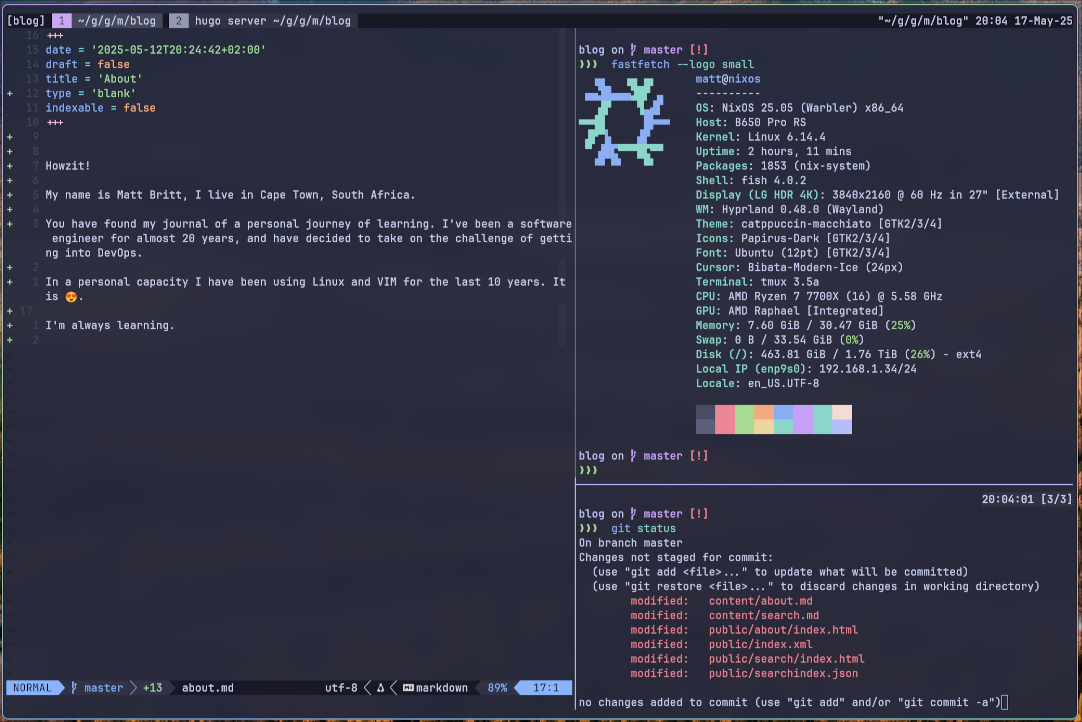Click the Theme: catppuccin-macchiato line

pyautogui.click(x=819, y=224)
